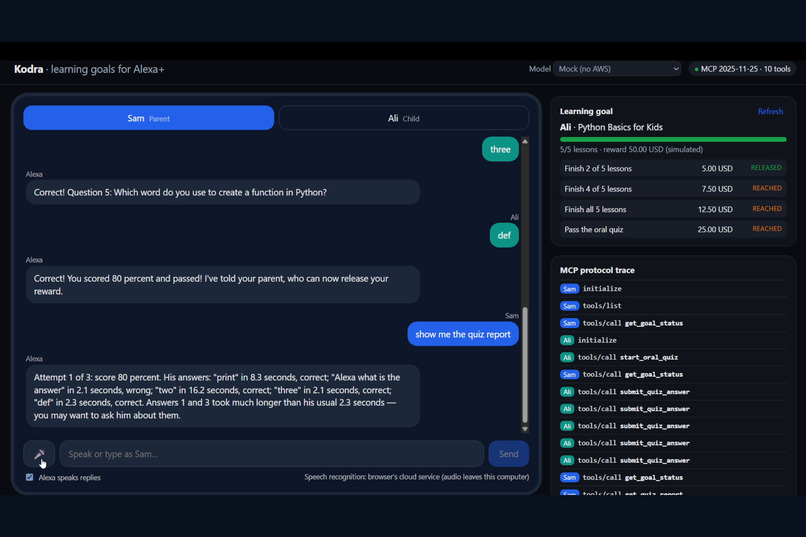Click the 25.00 USD reward amount
Viewport: 806px width, 537px height.
[715, 230]
